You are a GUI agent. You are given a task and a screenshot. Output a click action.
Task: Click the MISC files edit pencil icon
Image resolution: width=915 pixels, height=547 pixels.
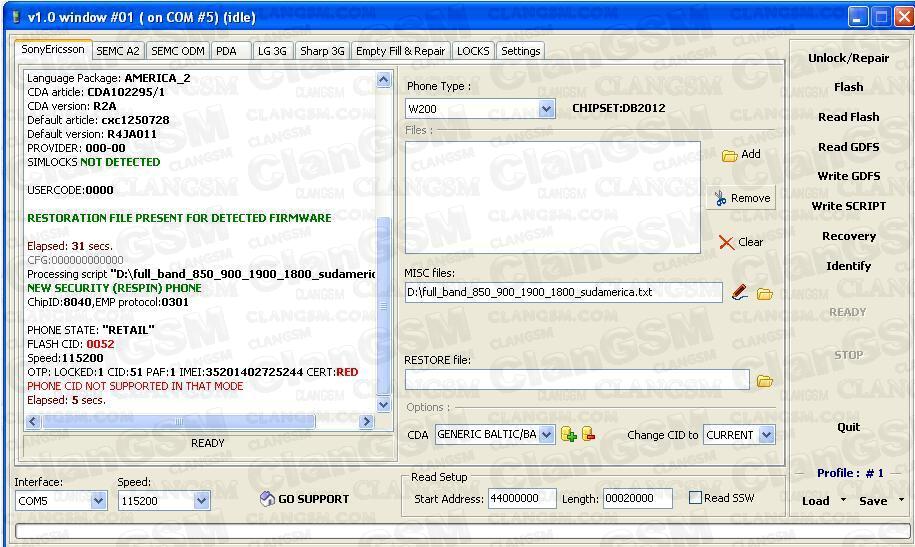[740, 292]
